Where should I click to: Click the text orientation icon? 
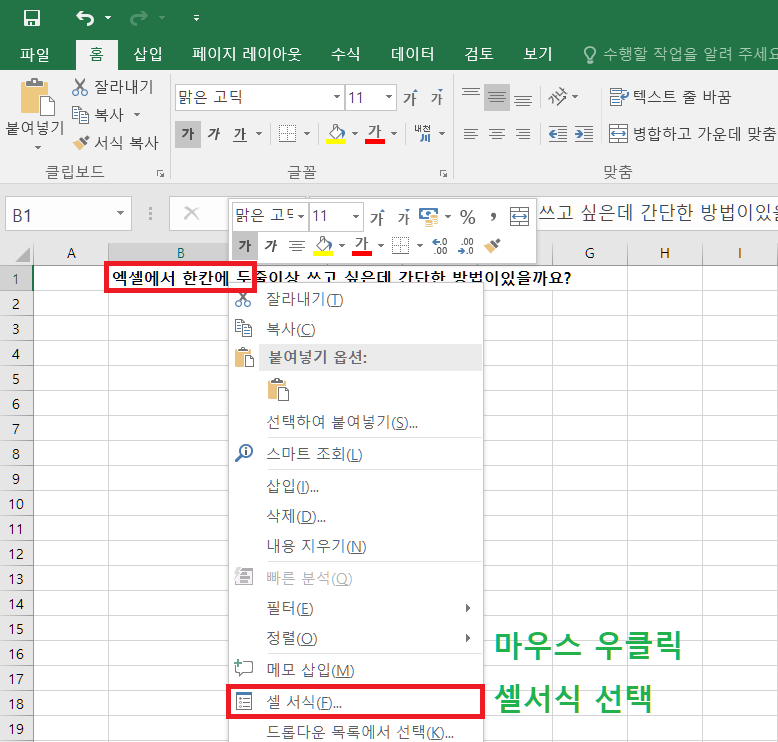557,96
